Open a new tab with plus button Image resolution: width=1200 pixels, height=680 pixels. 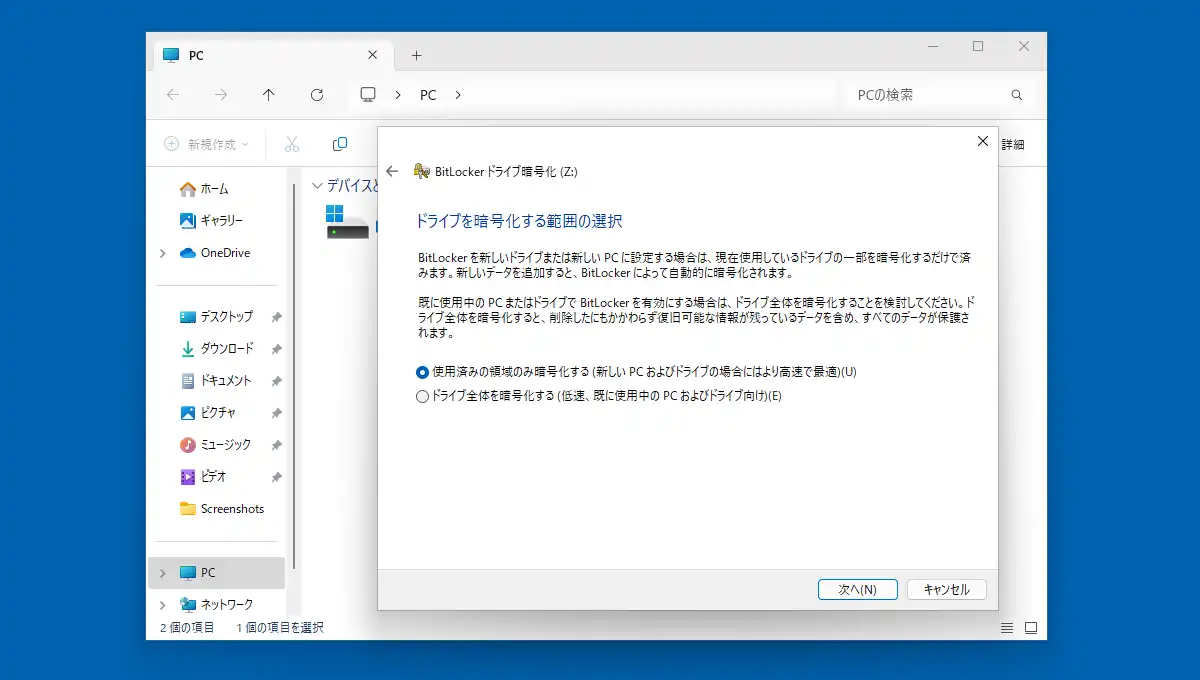417,55
